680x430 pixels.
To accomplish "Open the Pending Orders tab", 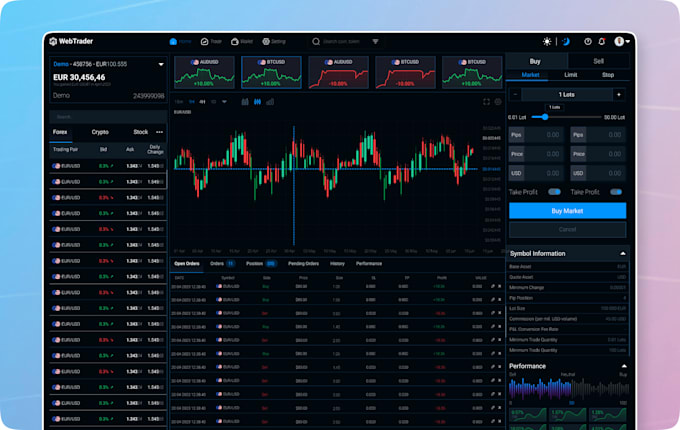I will click(x=303, y=264).
